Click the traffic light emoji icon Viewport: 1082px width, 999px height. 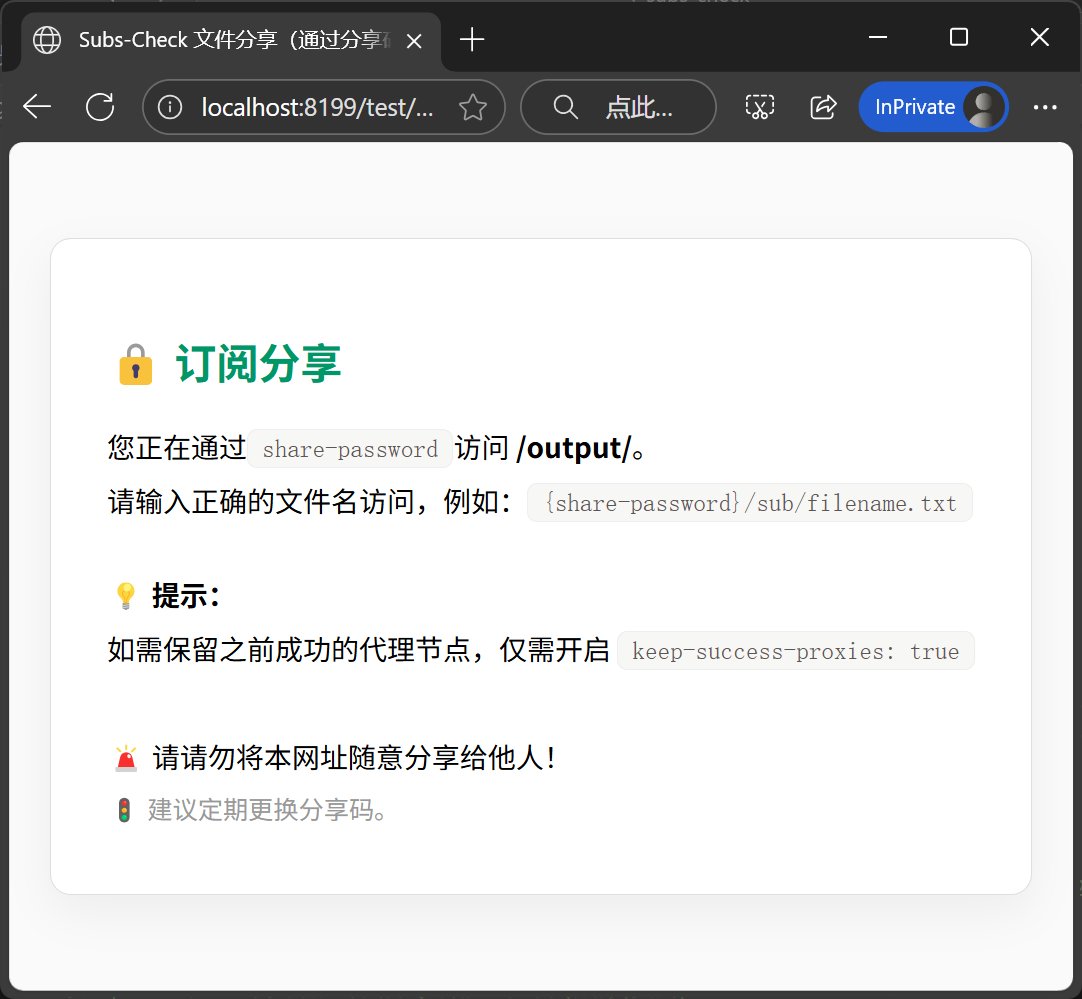click(124, 810)
